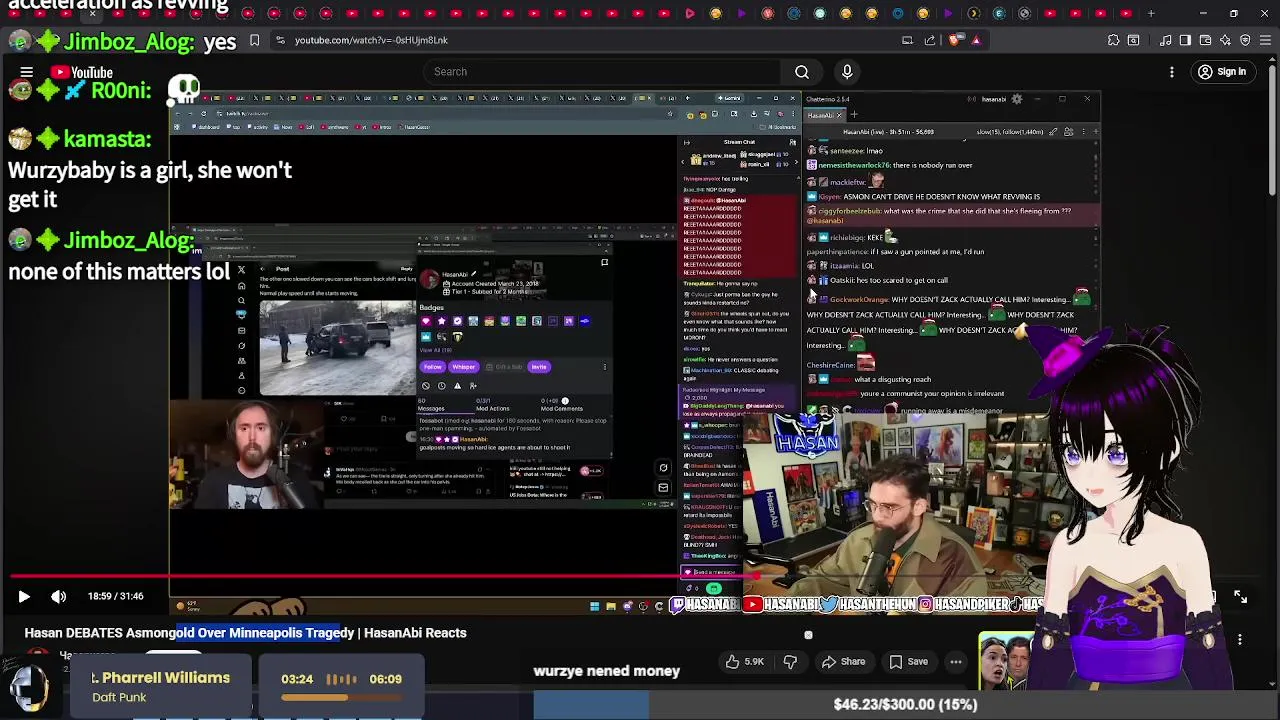1280x720 pixels.
Task: Open YouTube settings three-dot menu
Action: 1172,72
